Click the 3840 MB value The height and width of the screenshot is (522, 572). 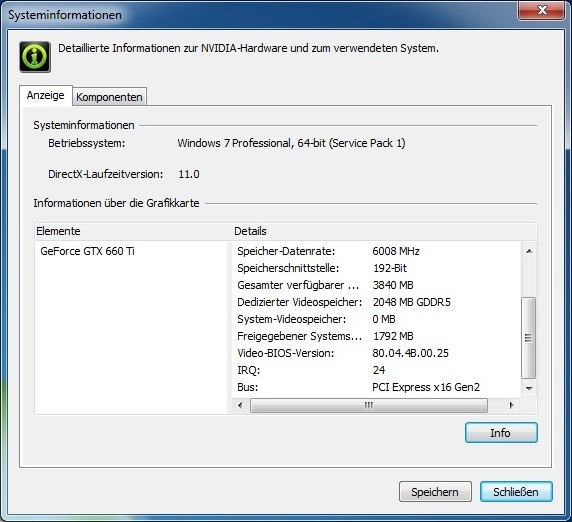393,285
